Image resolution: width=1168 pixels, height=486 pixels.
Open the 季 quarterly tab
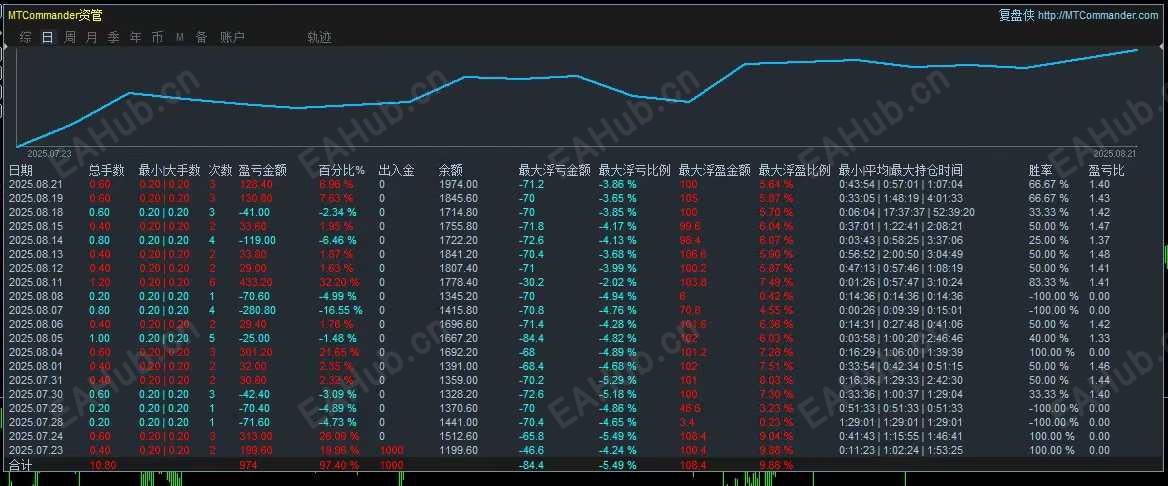[x=113, y=37]
